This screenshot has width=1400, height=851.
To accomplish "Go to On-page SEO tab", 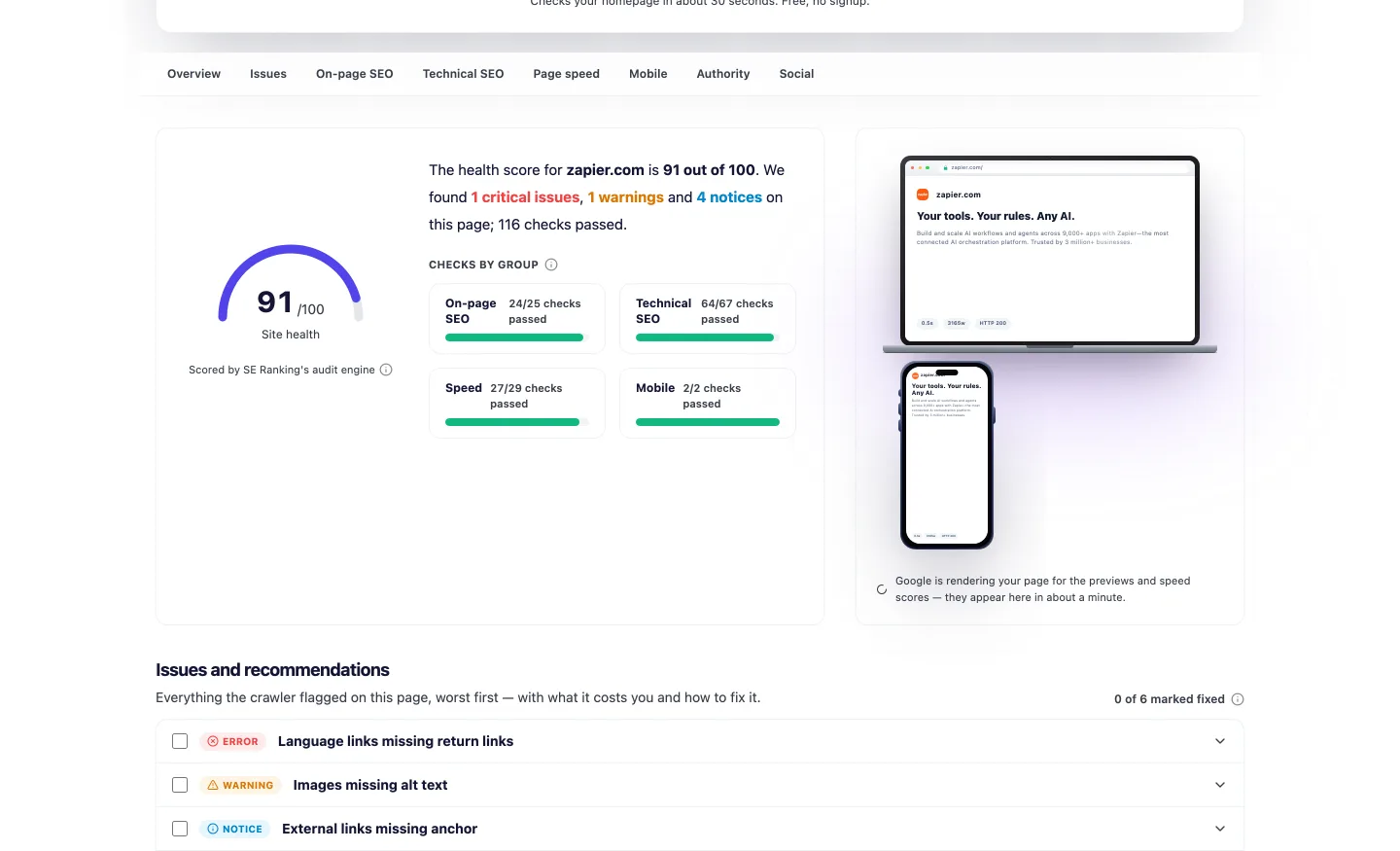I will coord(355,74).
